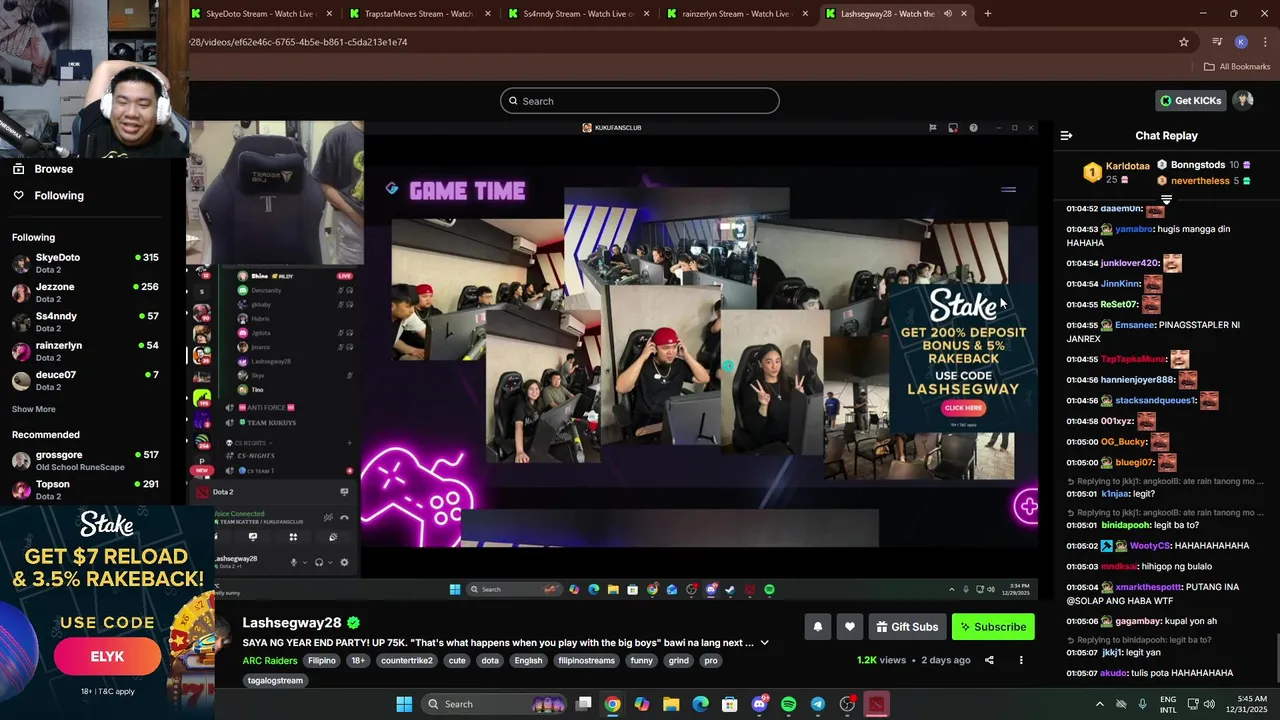Close the SkyeDoto Stream tab
Viewport: 1280px width, 720px height.
(x=329, y=14)
